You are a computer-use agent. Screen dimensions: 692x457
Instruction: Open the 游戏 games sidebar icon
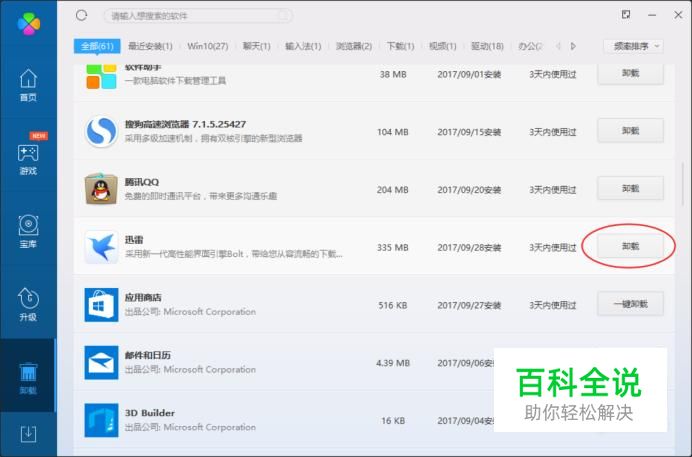(x=28, y=159)
